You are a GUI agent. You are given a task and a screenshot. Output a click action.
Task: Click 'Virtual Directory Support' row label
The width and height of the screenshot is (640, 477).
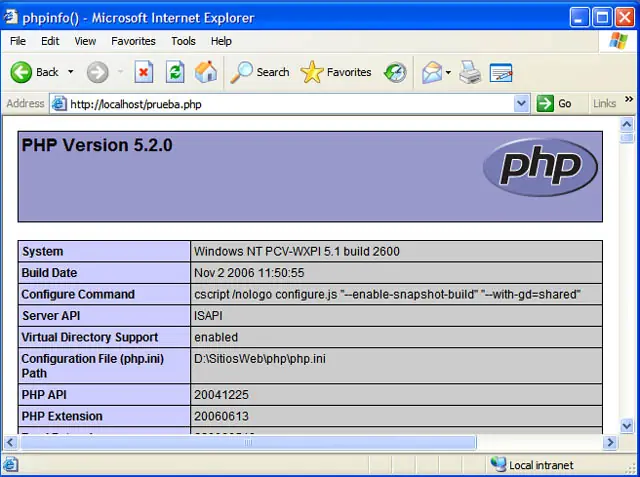tap(90, 337)
